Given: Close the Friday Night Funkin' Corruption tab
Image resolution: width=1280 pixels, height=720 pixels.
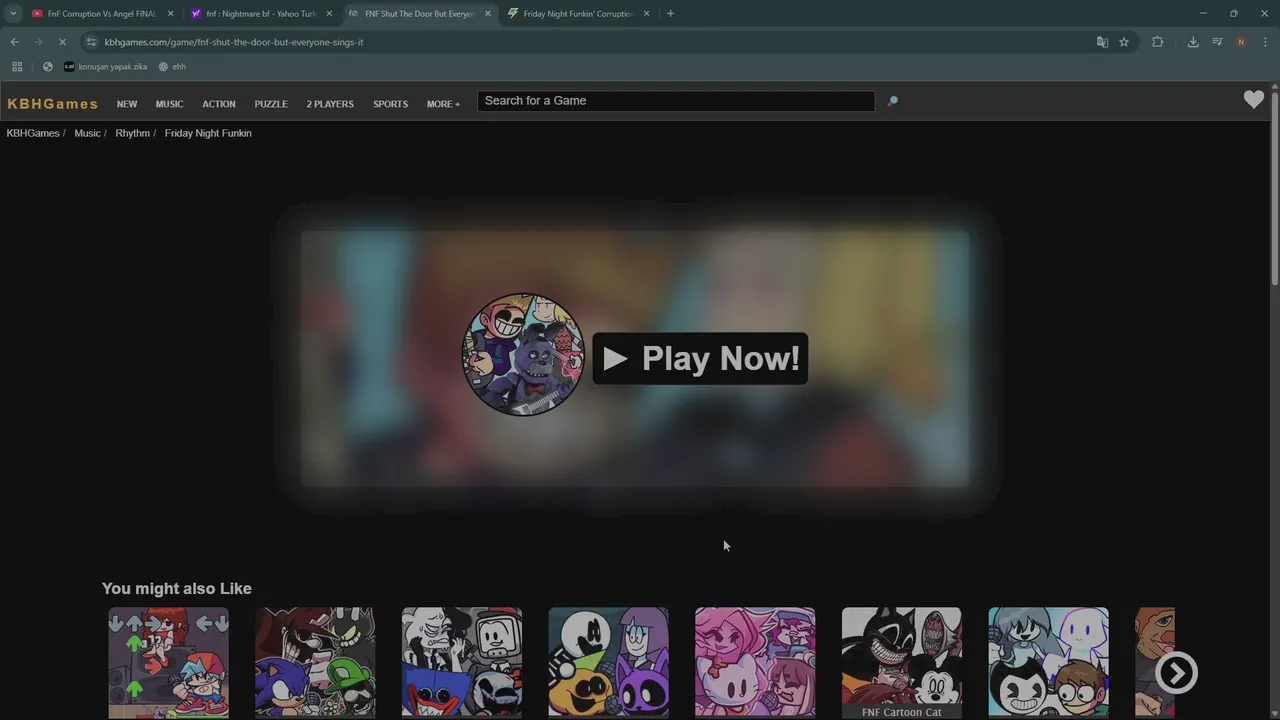Looking at the screenshot, I should pos(646,14).
